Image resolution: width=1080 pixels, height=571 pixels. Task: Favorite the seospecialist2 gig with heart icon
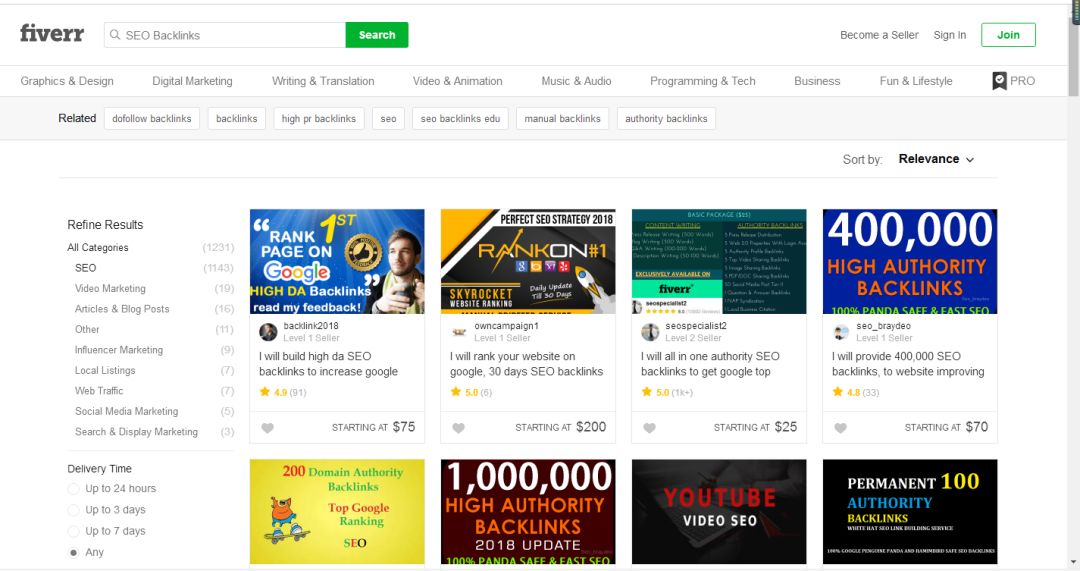click(649, 428)
